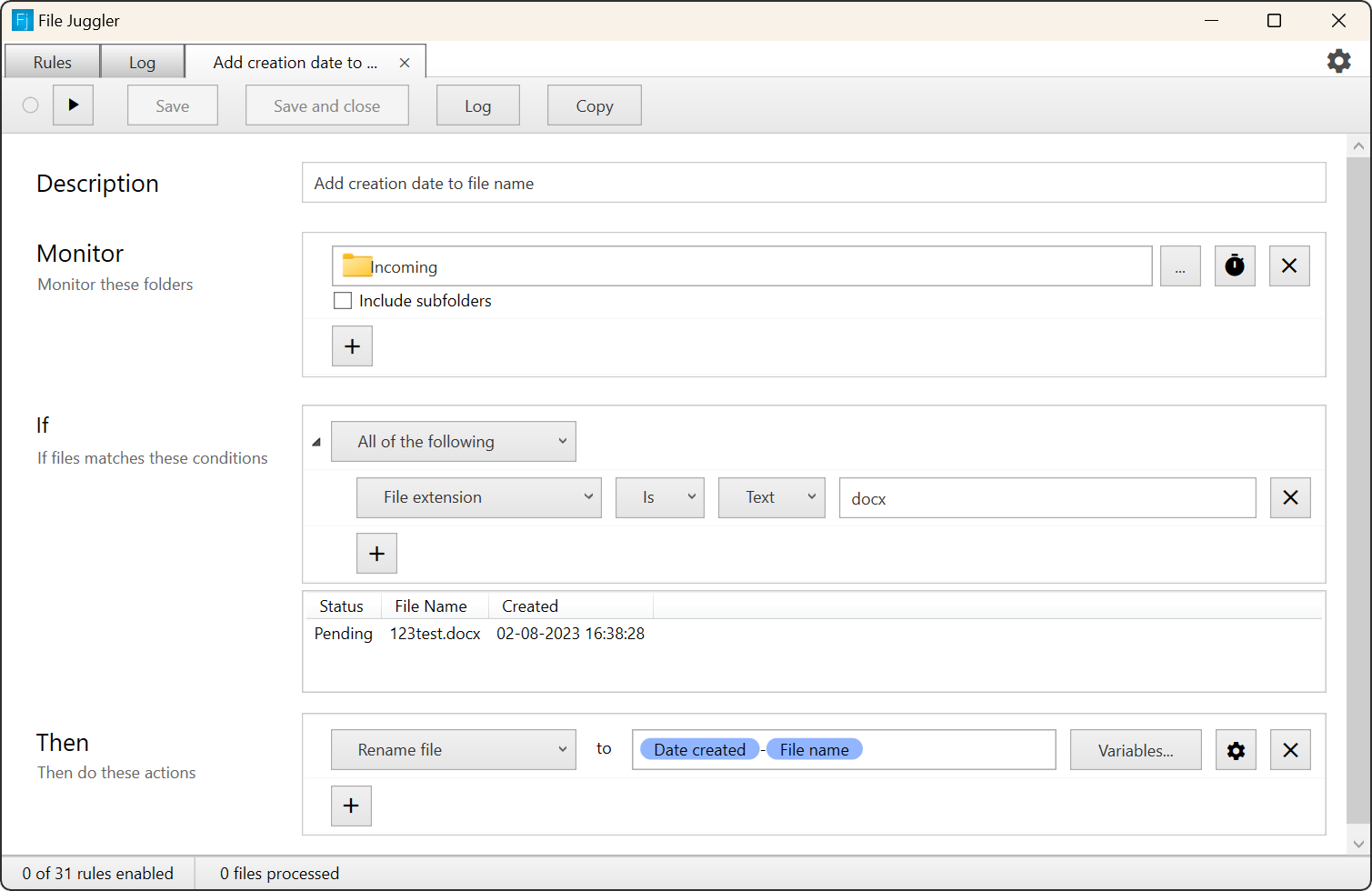Add a new condition with plus

tap(376, 554)
